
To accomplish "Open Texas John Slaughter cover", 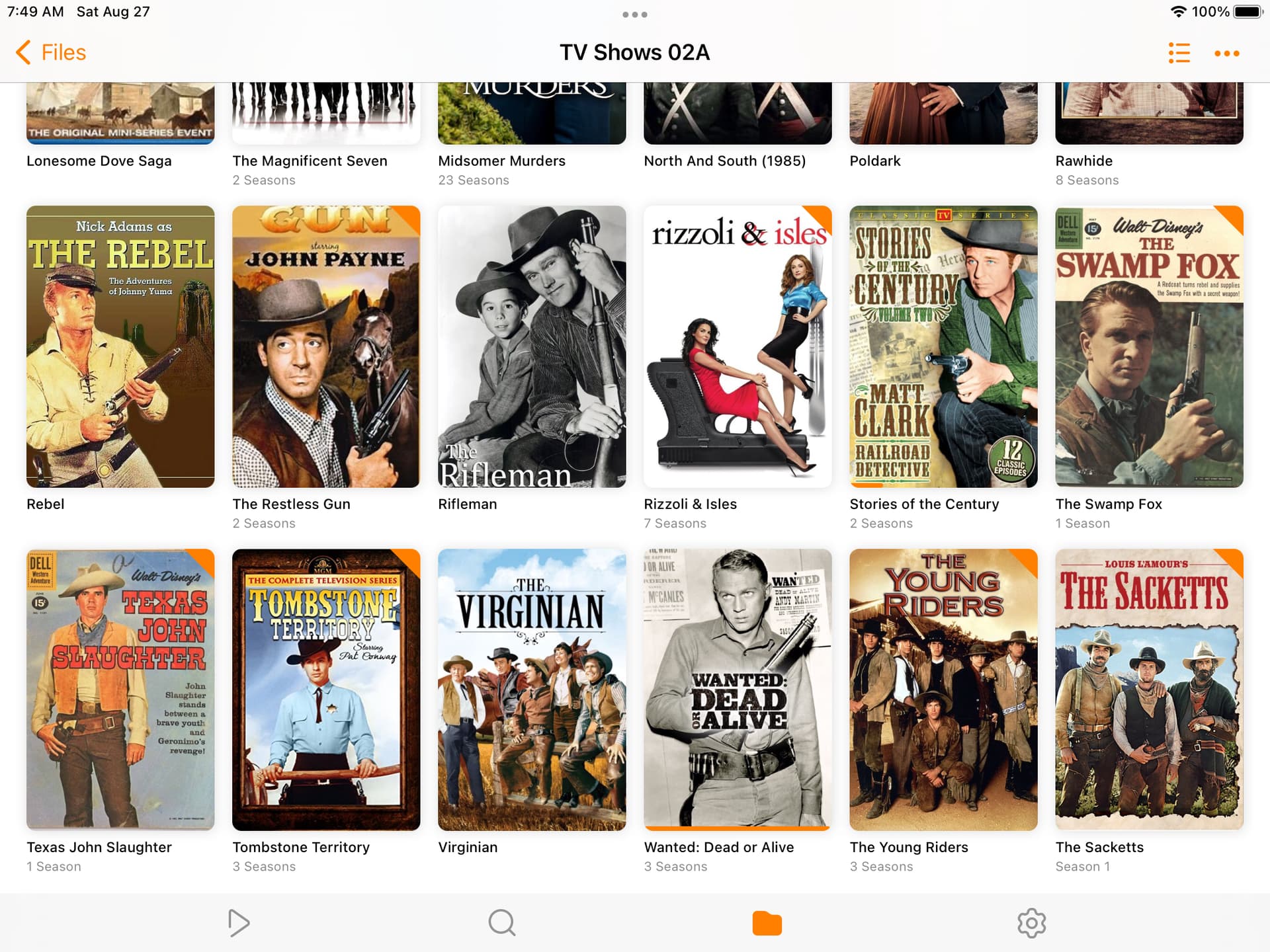I will tap(120, 690).
